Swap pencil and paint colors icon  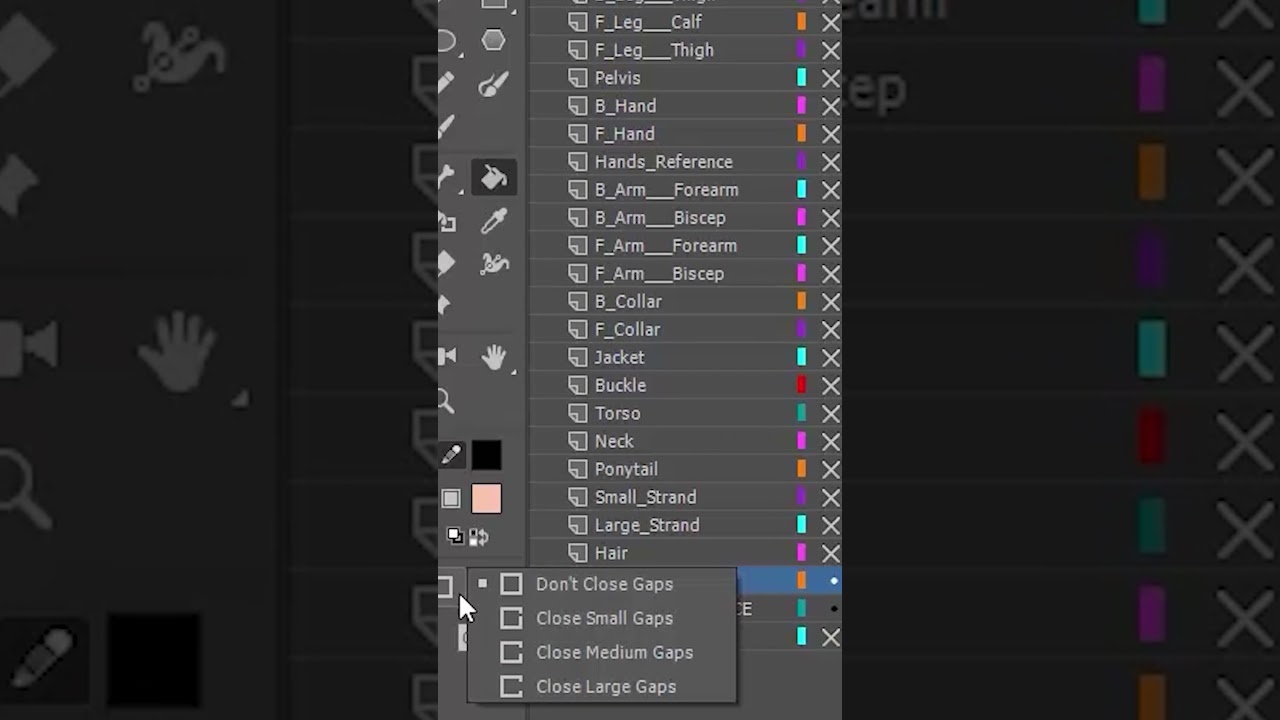479,538
